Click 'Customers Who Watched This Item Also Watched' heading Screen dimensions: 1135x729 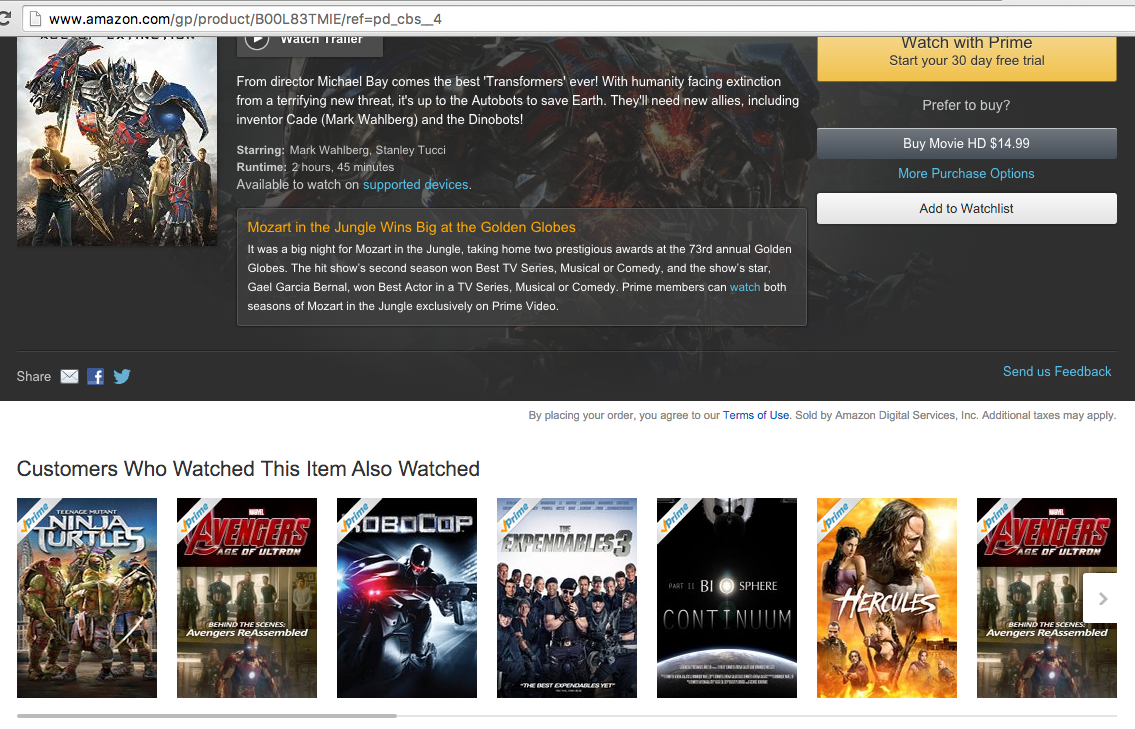pyautogui.click(x=248, y=469)
